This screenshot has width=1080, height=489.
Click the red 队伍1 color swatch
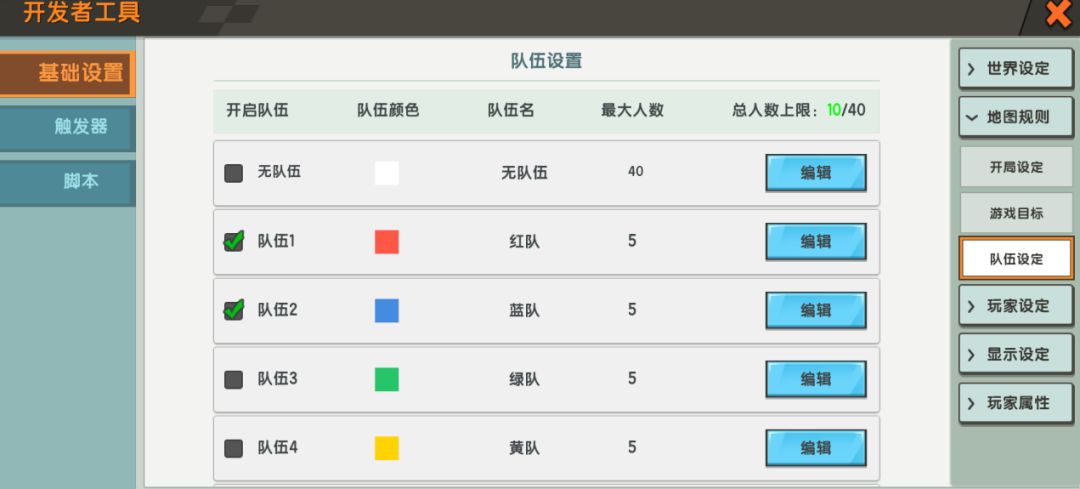[387, 241]
